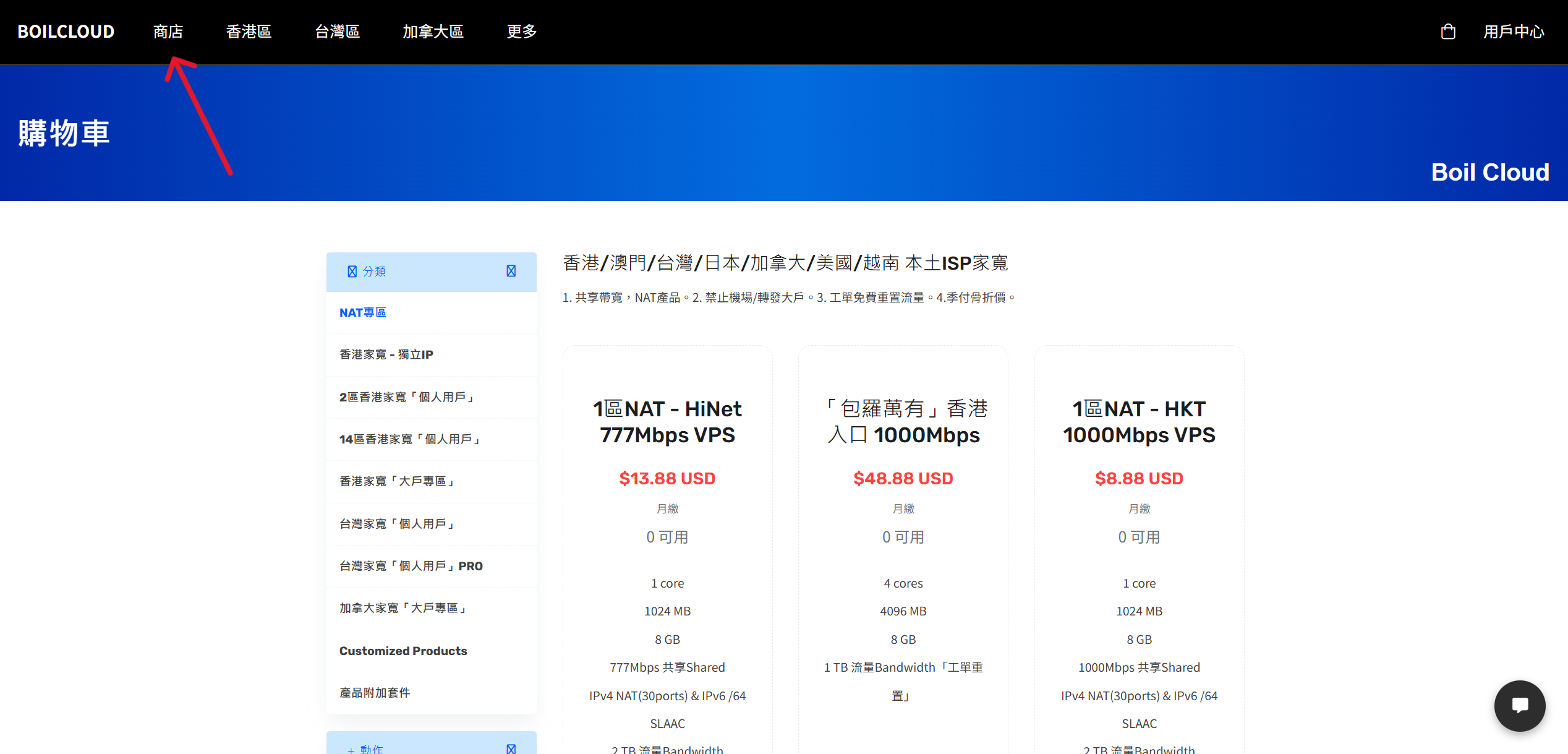The width and height of the screenshot is (1568, 754).
Task: Click the 4 cores spec line
Action: [903, 583]
